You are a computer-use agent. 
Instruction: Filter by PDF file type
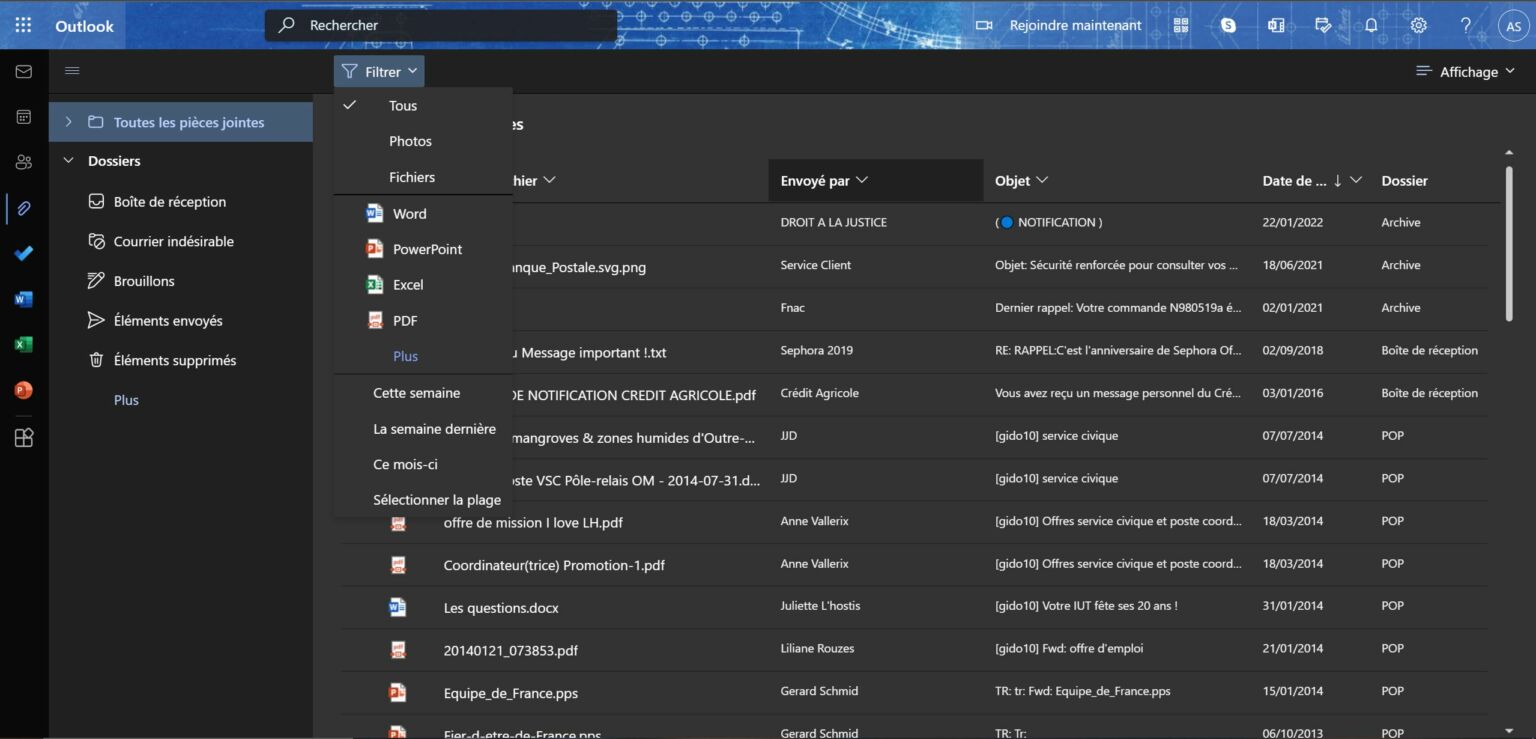[x=405, y=320]
